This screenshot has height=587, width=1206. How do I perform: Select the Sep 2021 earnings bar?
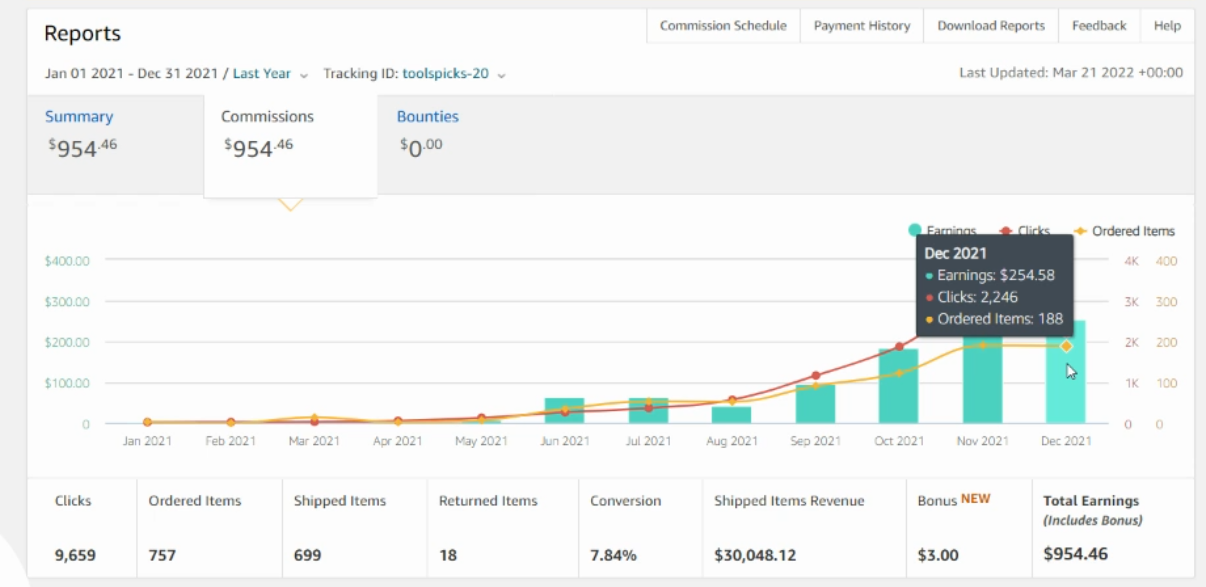815,404
